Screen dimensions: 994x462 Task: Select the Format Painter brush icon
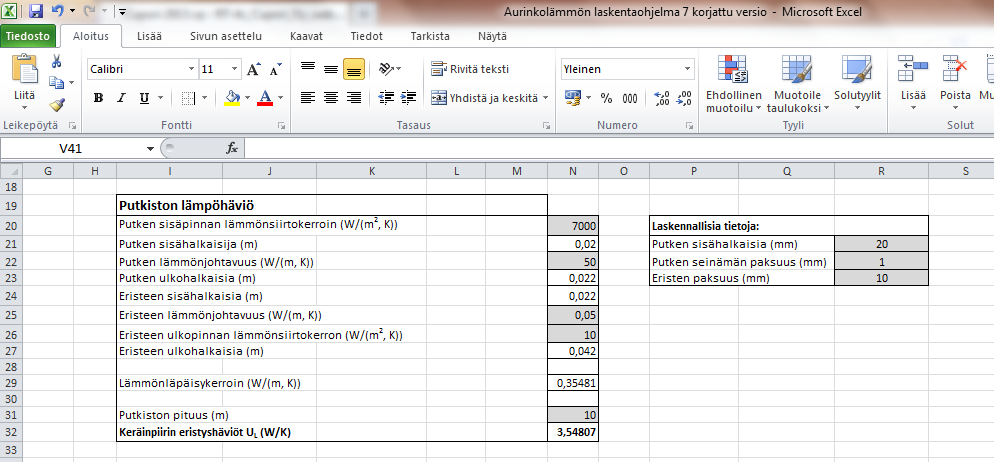(x=56, y=104)
